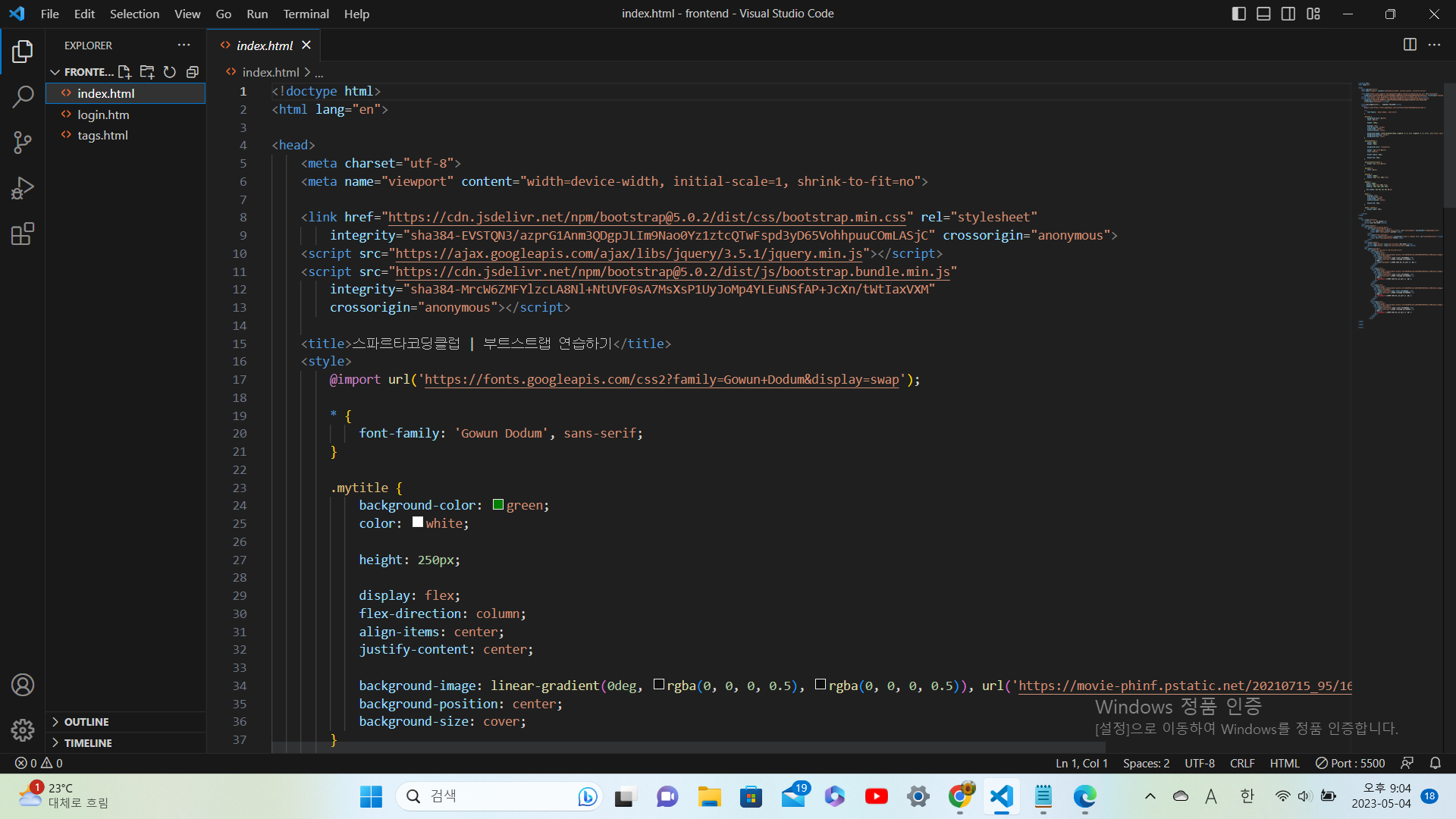Viewport: 1456px width, 819px height.
Task: Open the File menu
Action: tap(50, 14)
